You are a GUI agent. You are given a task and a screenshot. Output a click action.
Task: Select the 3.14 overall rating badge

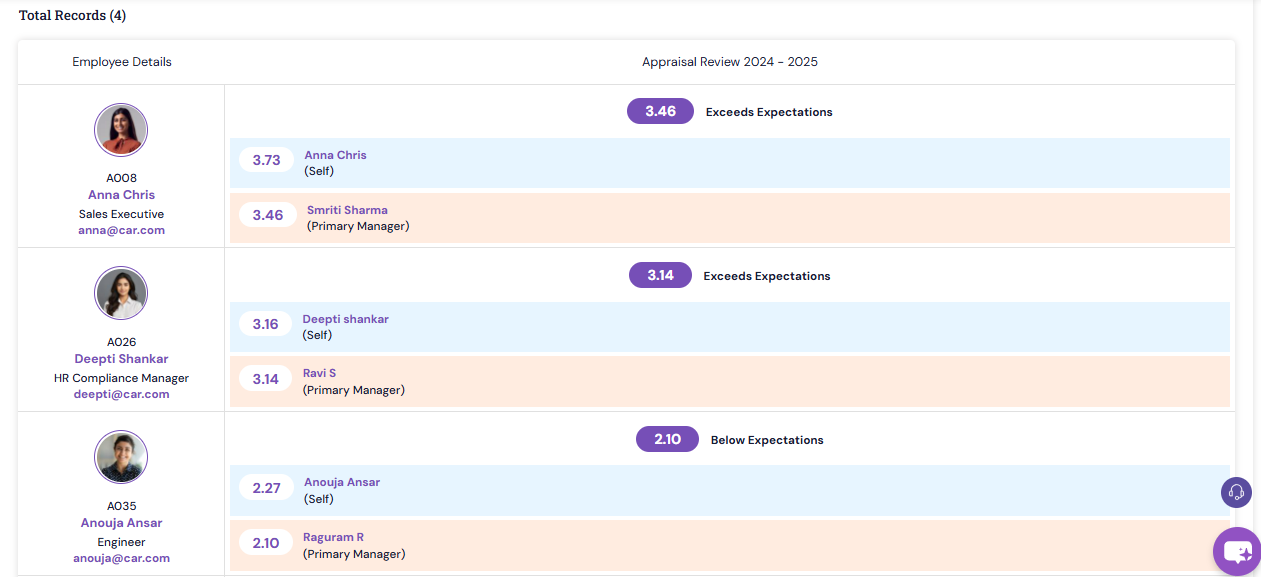pyautogui.click(x=660, y=275)
